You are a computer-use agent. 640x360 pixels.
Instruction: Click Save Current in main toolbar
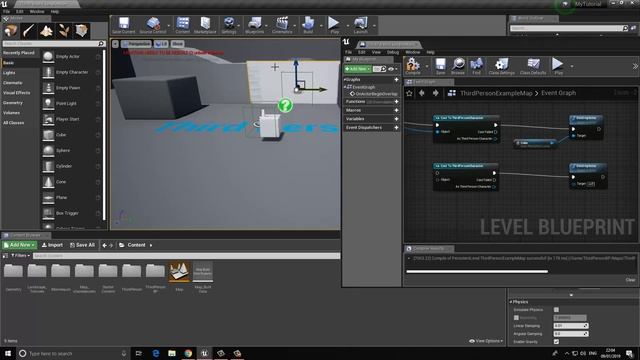coord(124,25)
